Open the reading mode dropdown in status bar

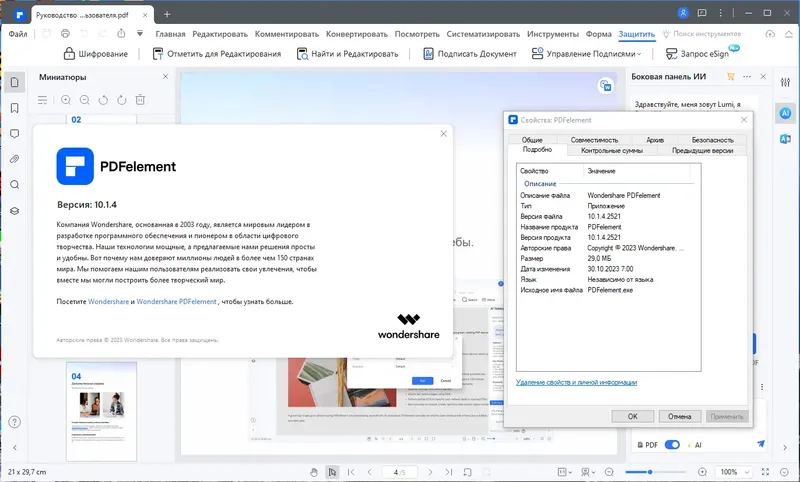(588, 472)
